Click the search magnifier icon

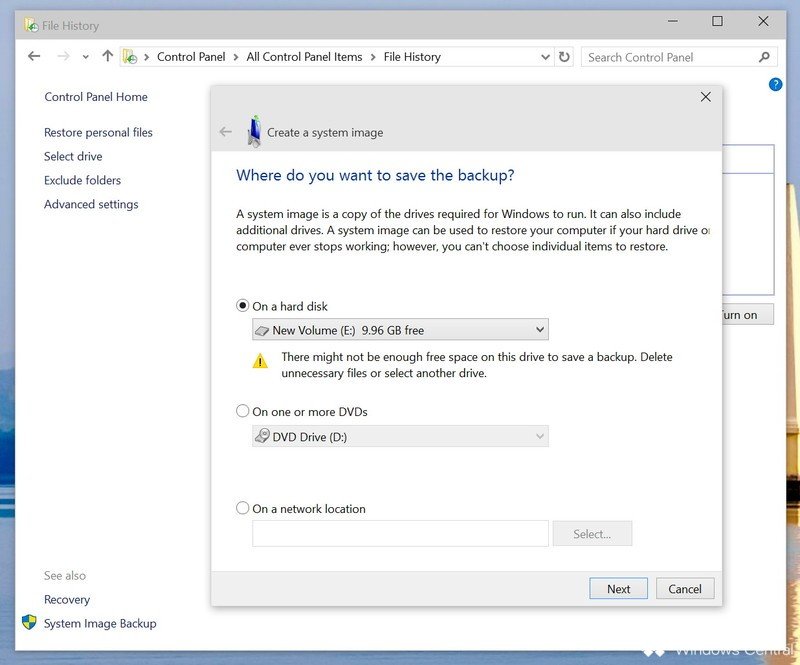(x=764, y=57)
